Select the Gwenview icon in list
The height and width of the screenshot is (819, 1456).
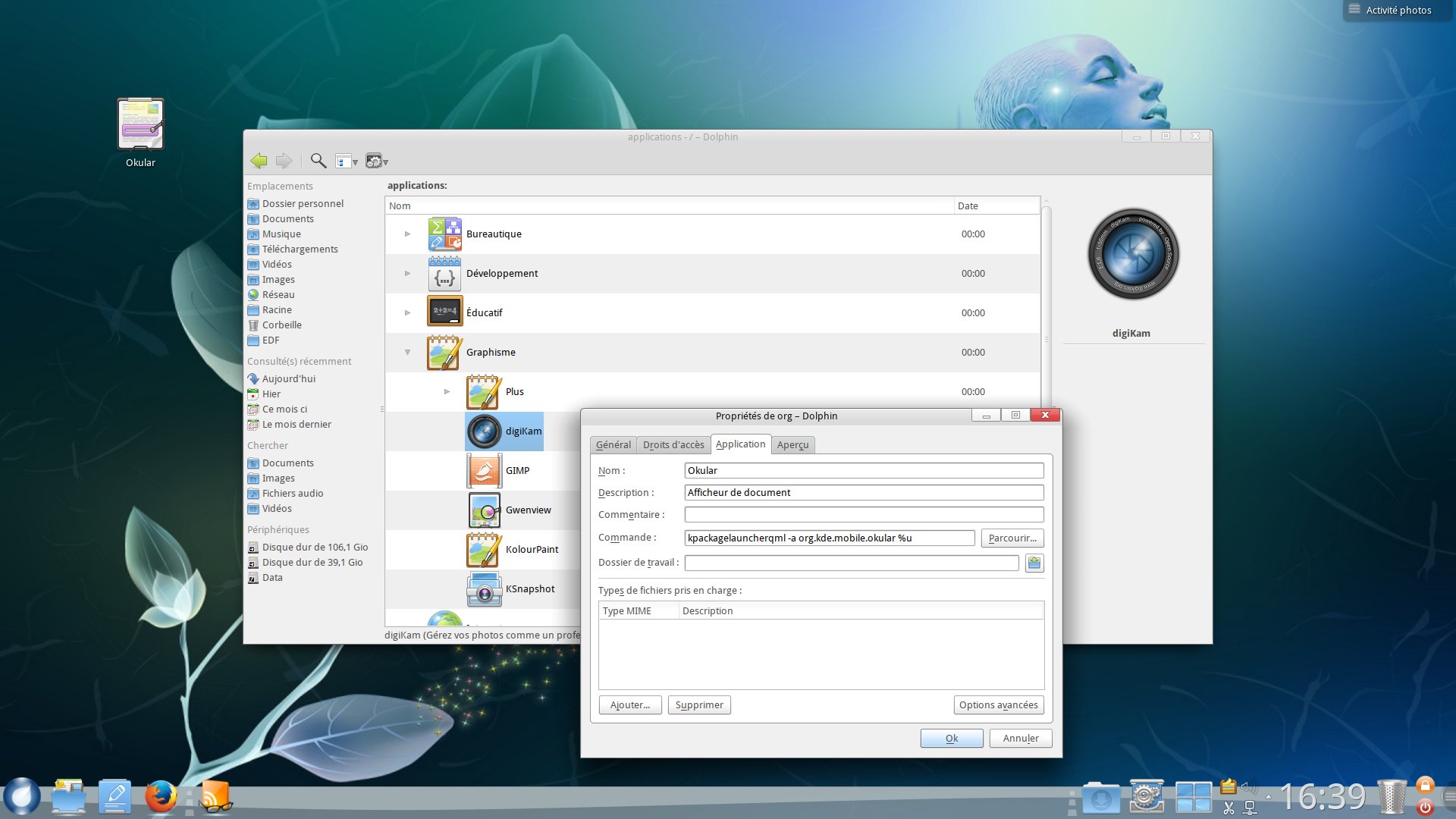pyautogui.click(x=484, y=510)
